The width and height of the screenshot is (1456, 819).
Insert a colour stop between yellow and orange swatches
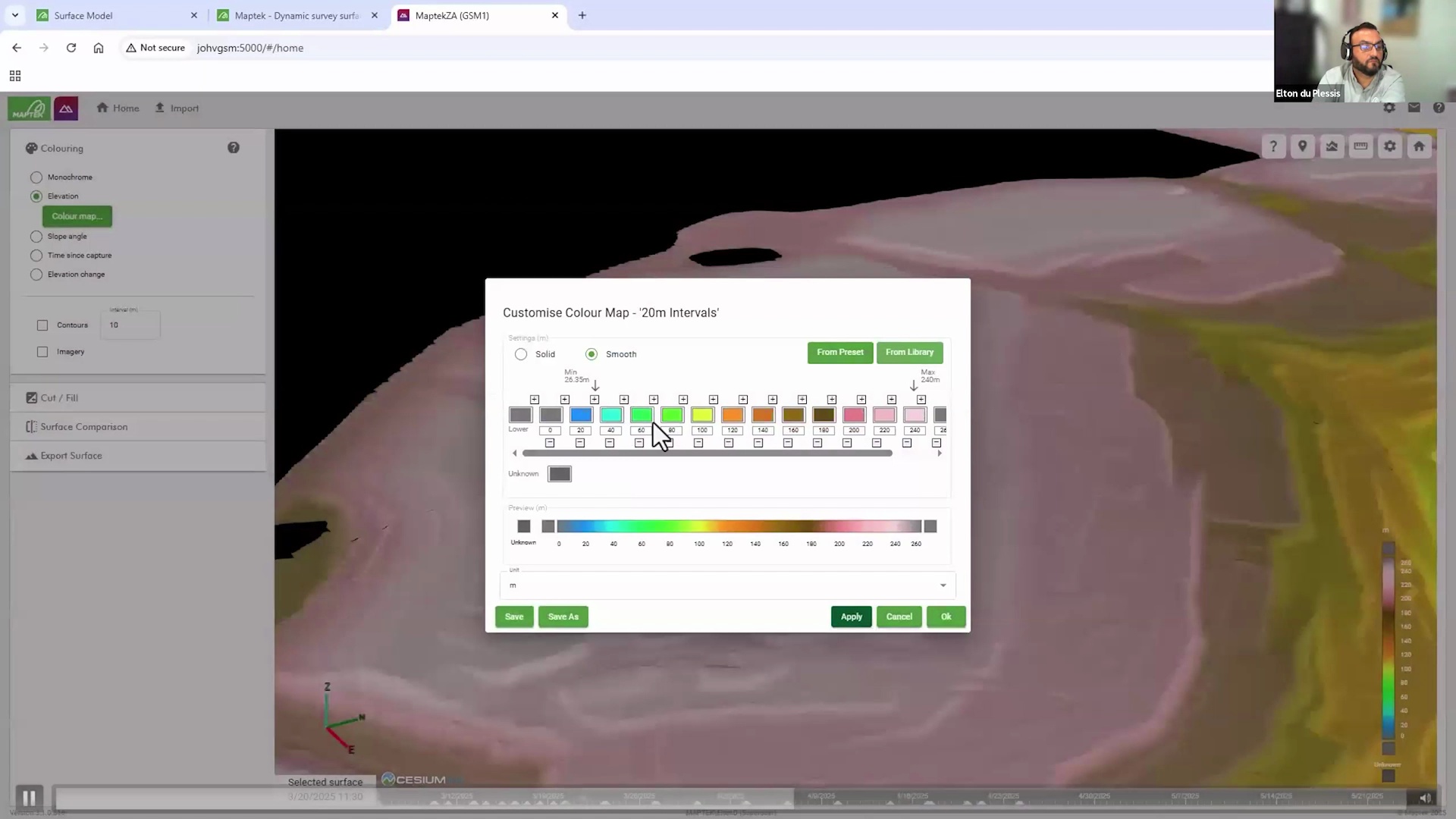click(x=714, y=400)
